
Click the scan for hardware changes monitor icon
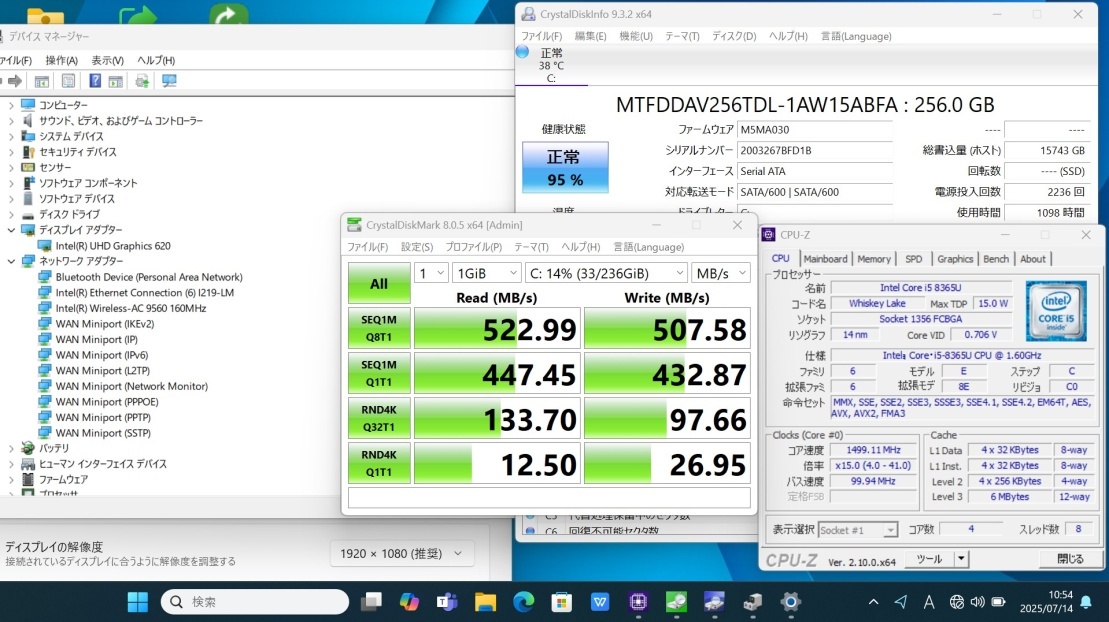point(169,81)
